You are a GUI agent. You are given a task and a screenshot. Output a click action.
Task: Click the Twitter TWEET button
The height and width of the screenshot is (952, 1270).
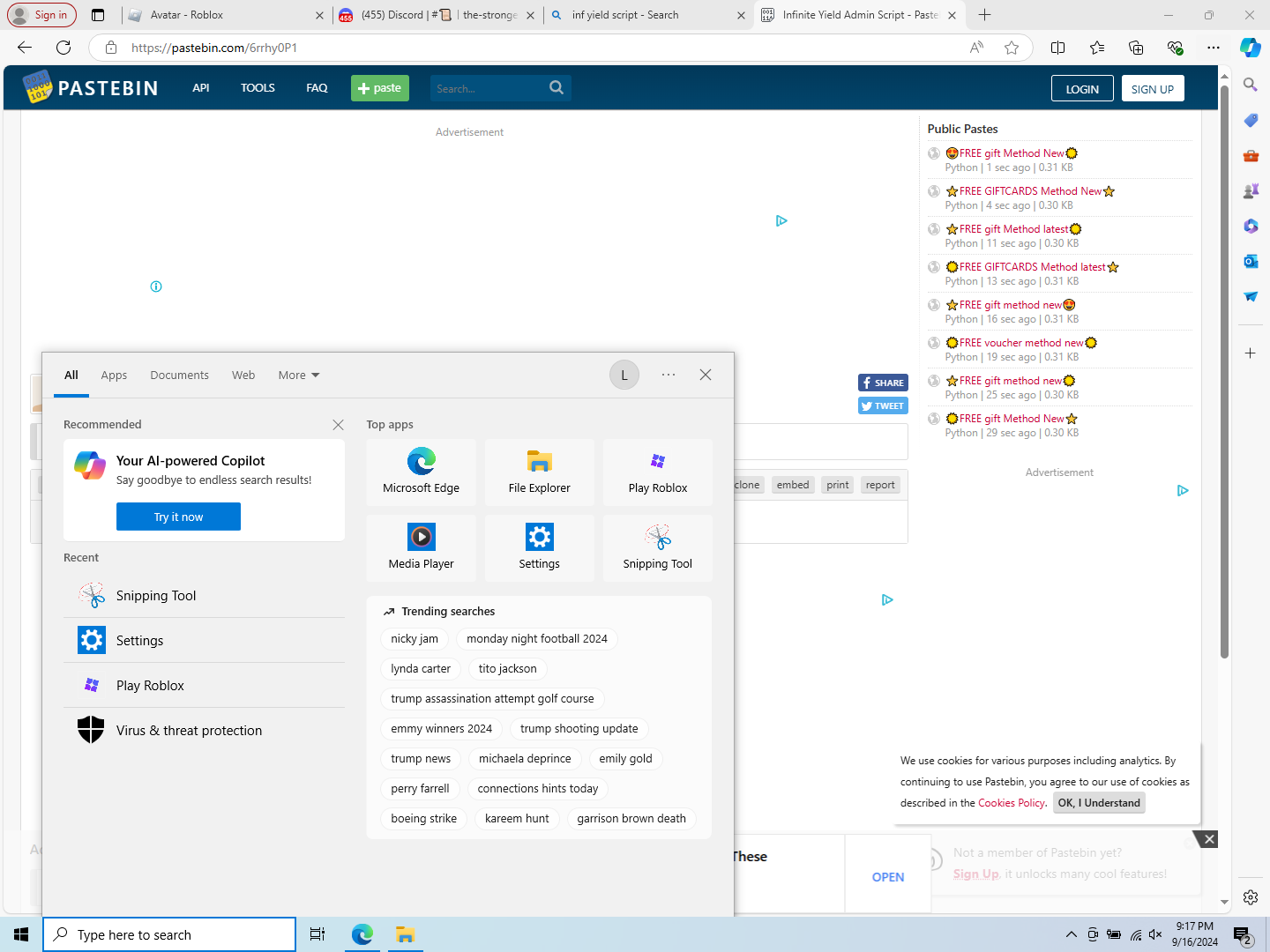pos(883,405)
